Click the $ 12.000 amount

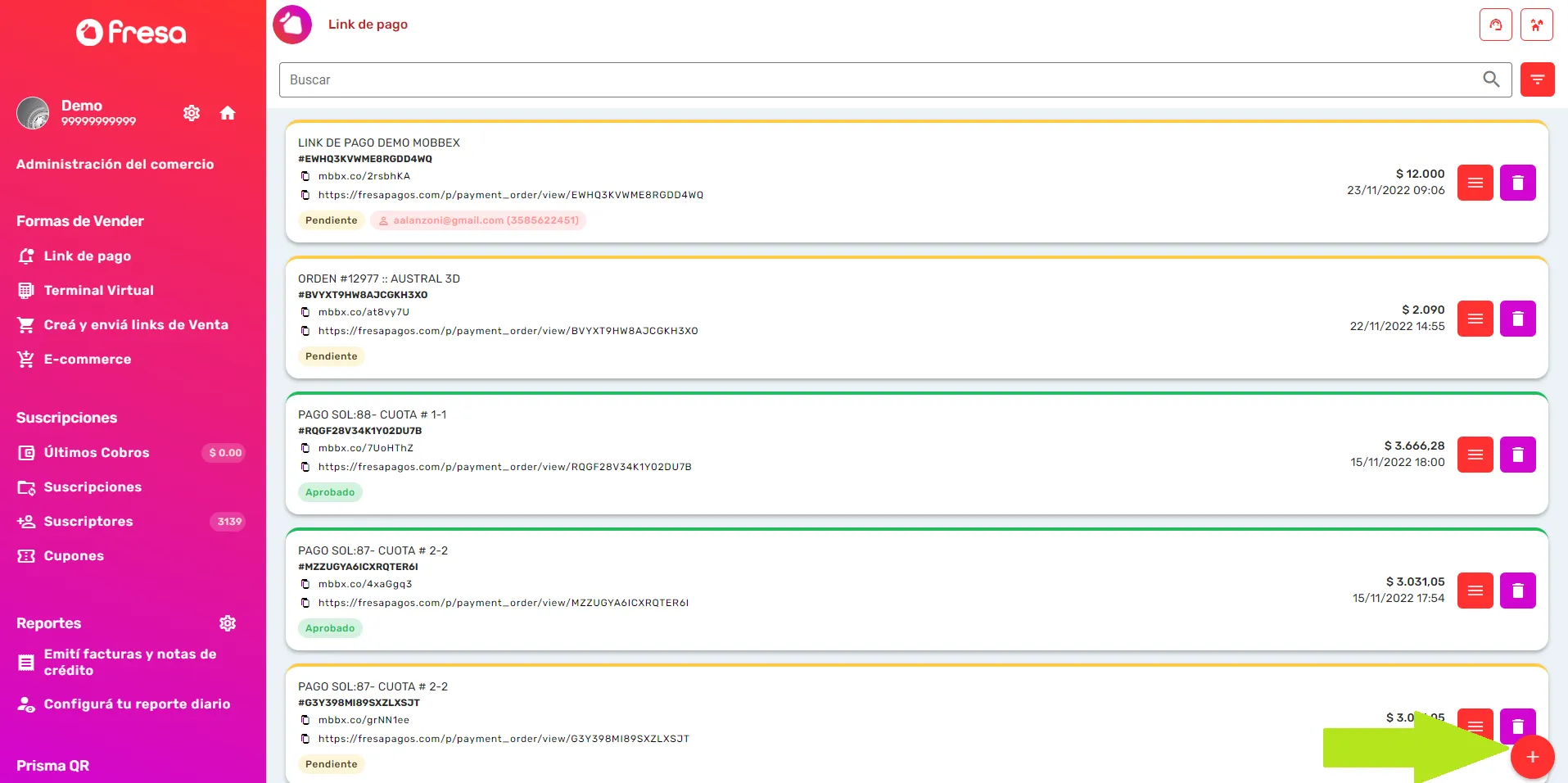tap(1420, 174)
